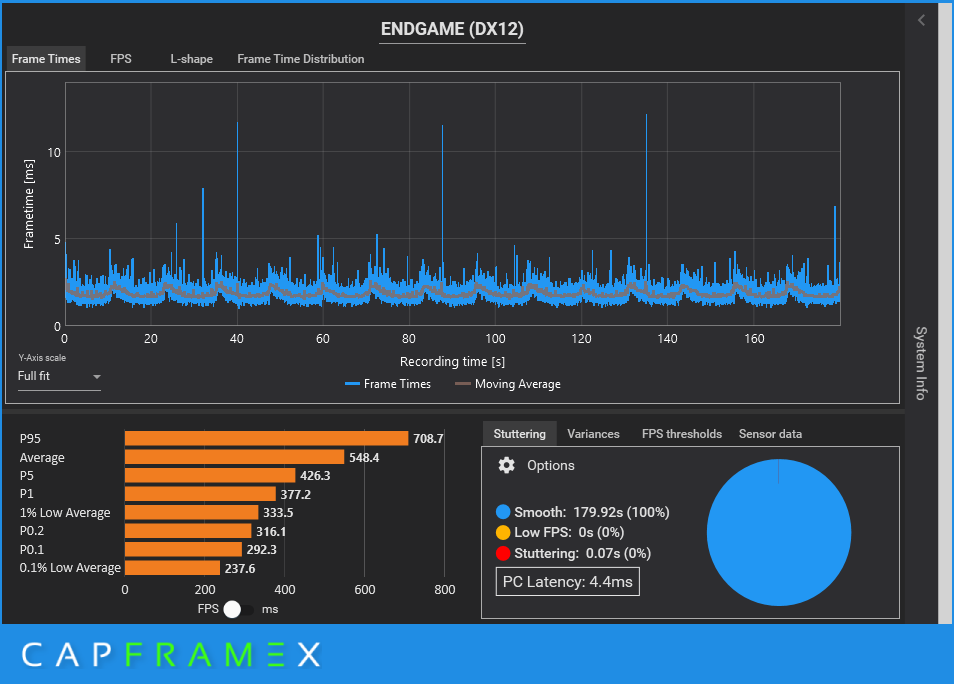The height and width of the screenshot is (684, 954).
Task: Open the Frame Time Distribution tab
Action: click(301, 59)
